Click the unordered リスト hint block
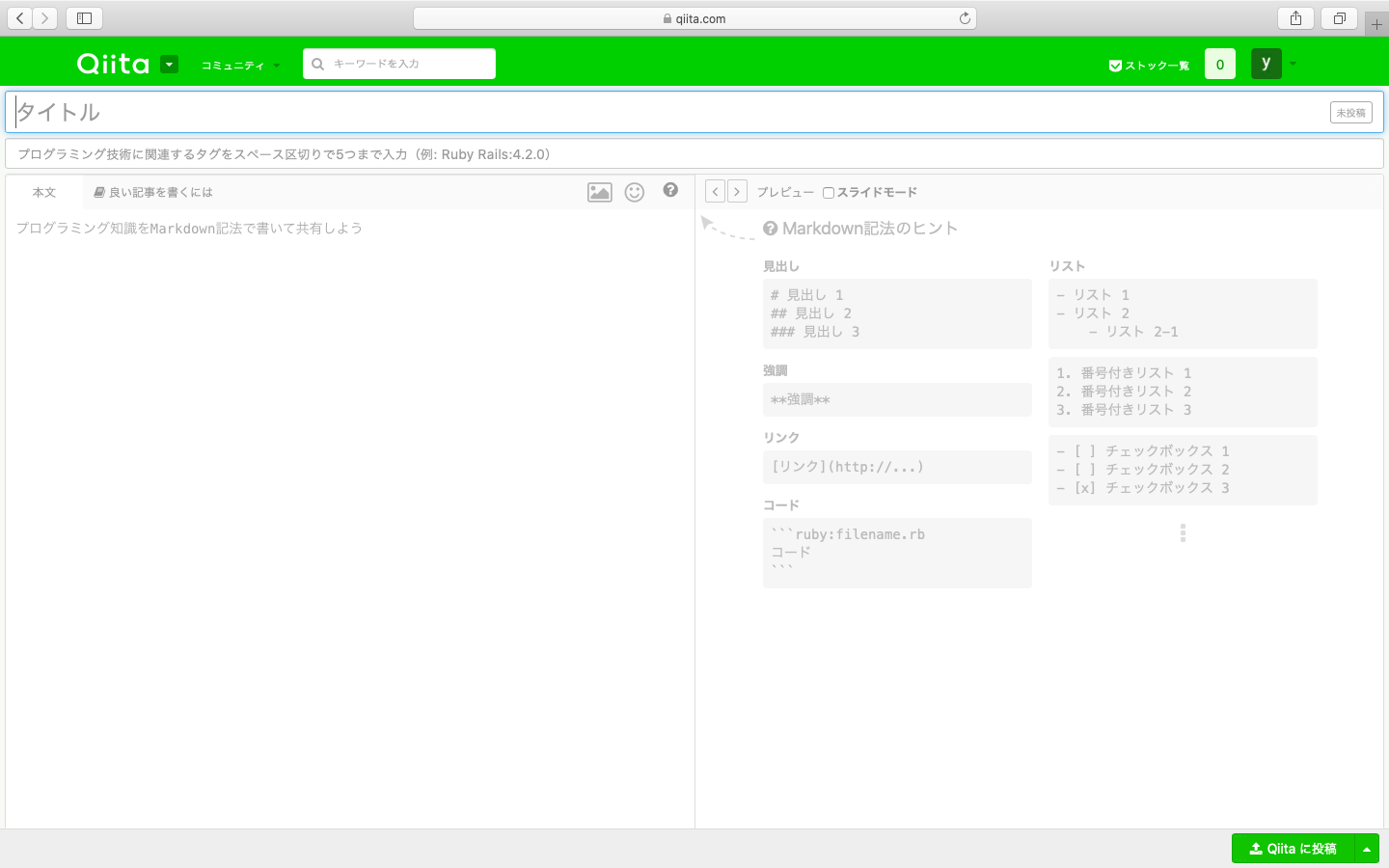Image resolution: width=1389 pixels, height=868 pixels. (x=1183, y=313)
